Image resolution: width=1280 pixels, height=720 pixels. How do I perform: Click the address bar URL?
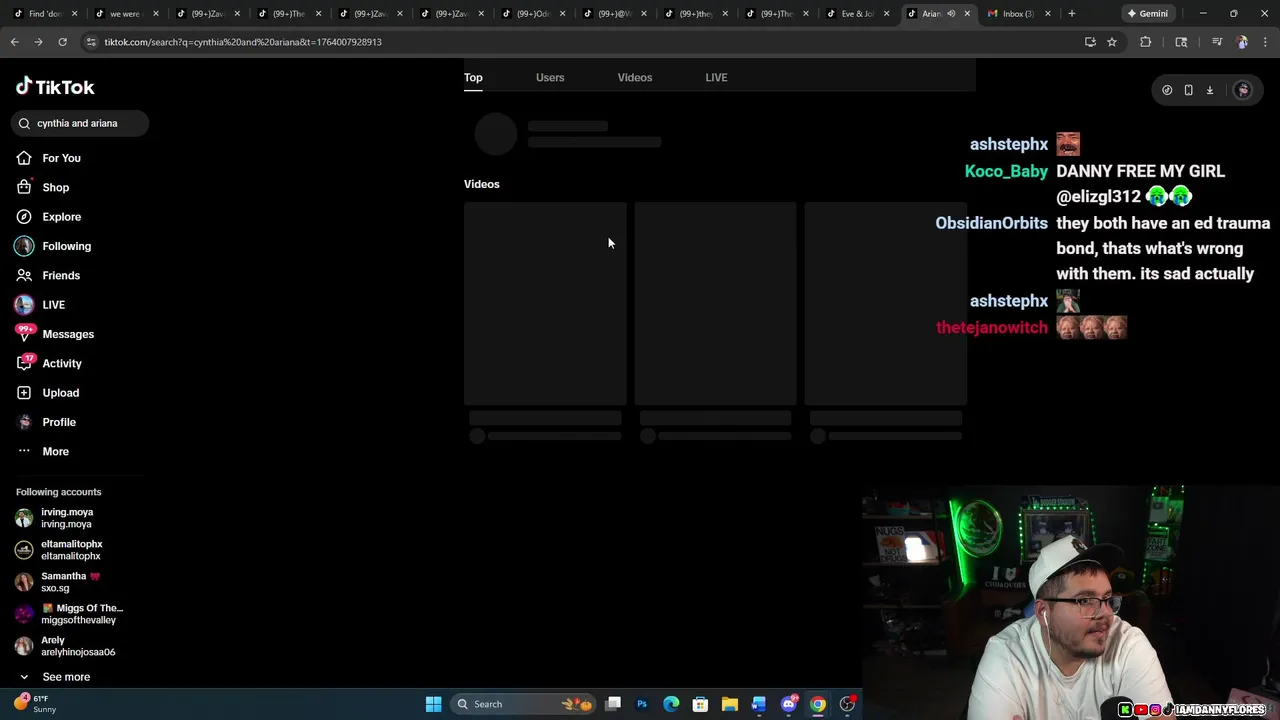coord(243,42)
